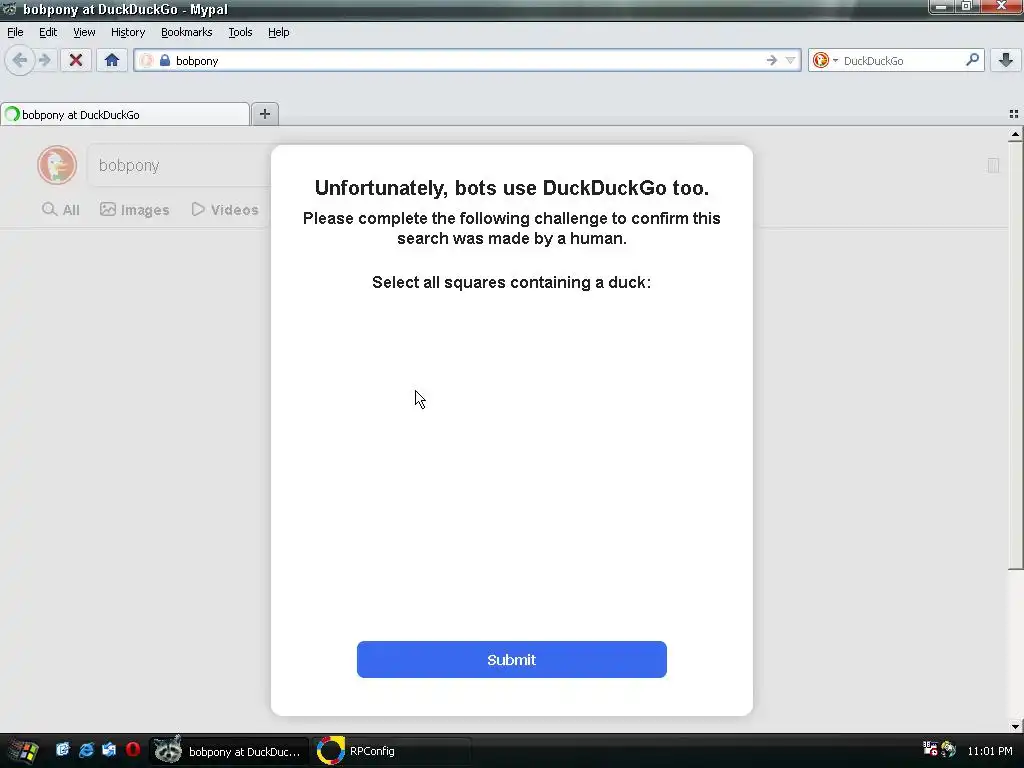The height and width of the screenshot is (768, 1024).
Task: Open RPConfig taskbar item
Action: (392, 751)
